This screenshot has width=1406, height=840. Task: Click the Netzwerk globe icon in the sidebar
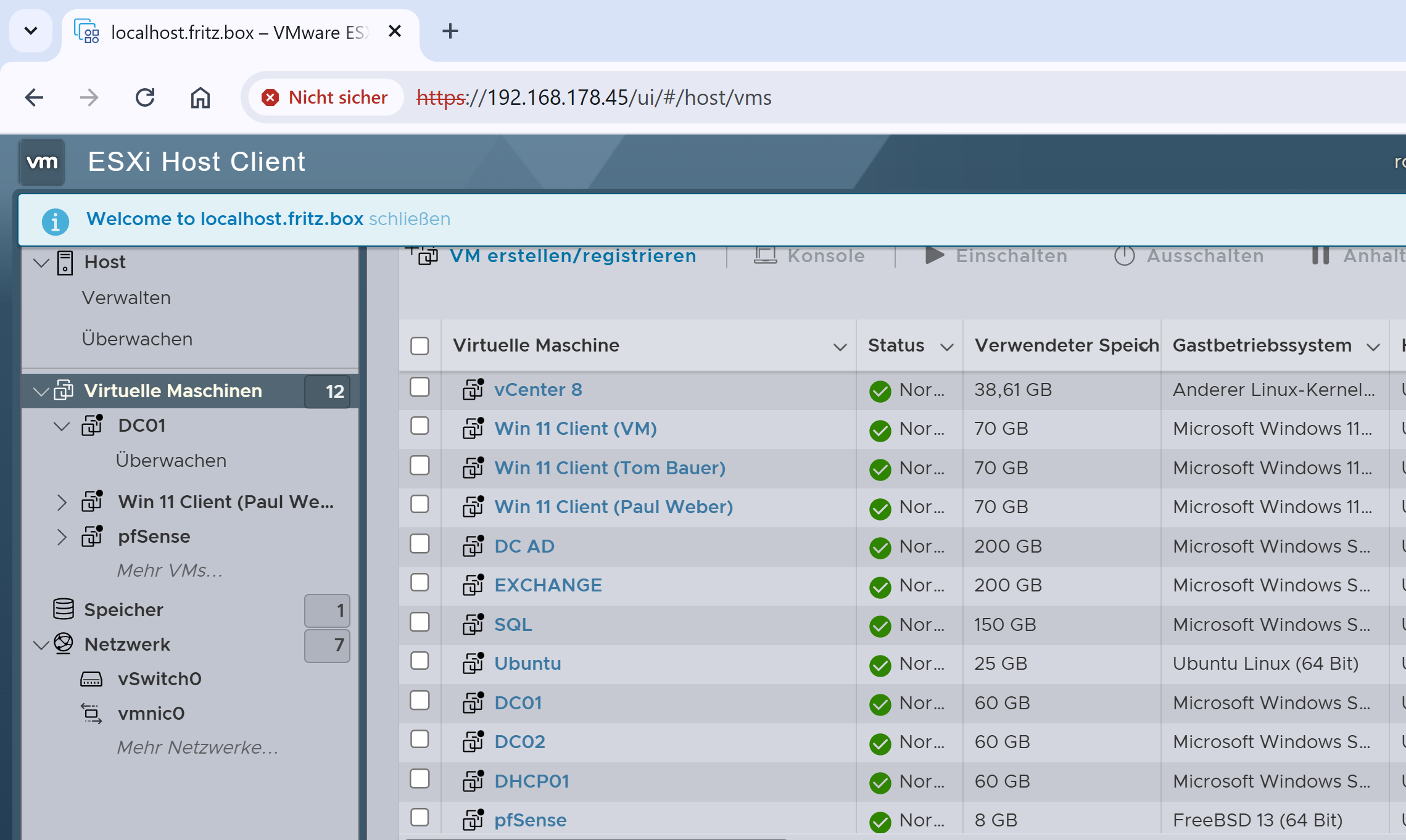click(x=64, y=643)
